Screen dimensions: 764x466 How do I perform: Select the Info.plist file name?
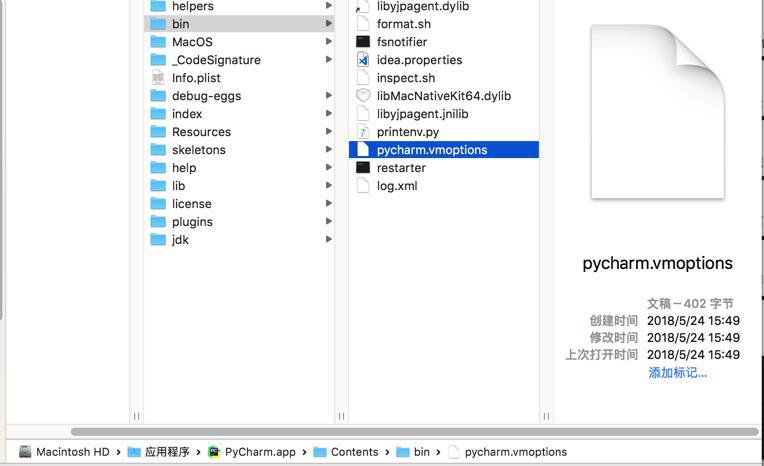click(x=196, y=78)
